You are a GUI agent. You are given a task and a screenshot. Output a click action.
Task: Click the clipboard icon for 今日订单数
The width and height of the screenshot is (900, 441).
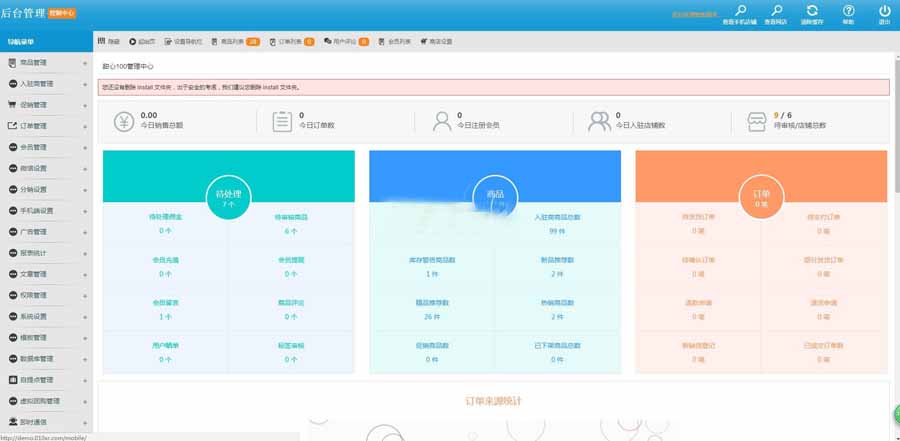282,121
